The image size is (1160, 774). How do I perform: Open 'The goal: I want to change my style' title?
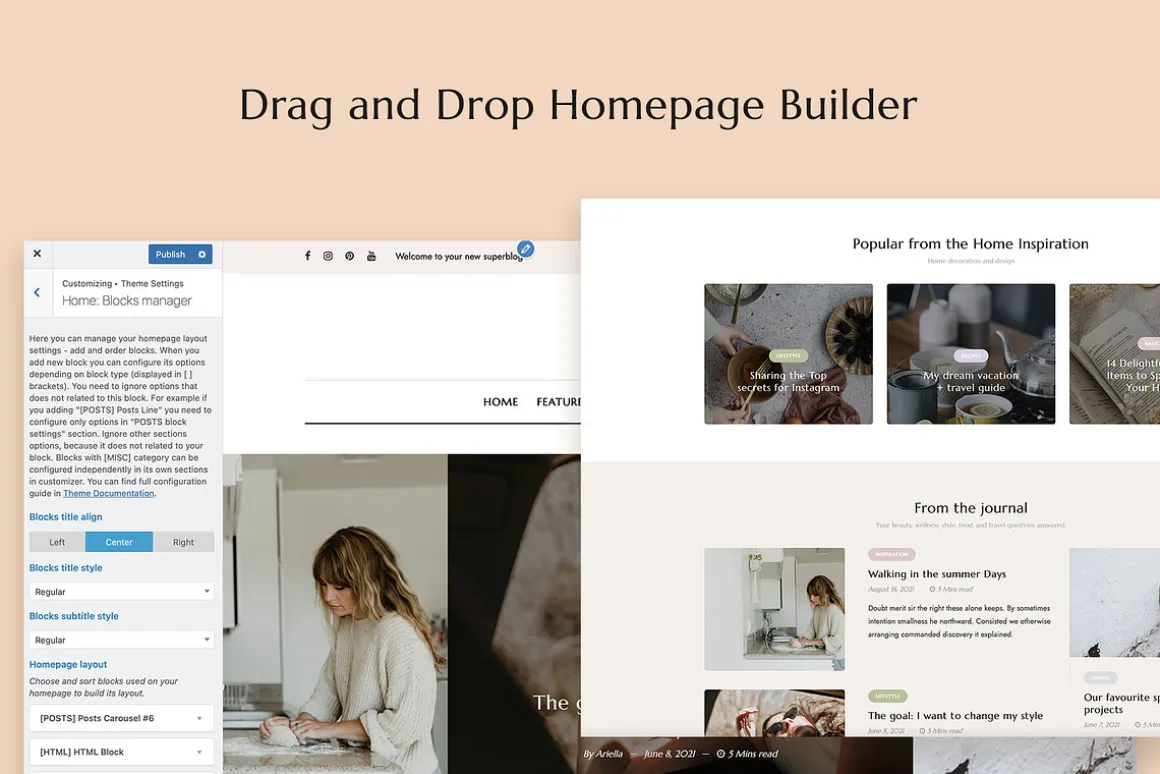pos(955,716)
